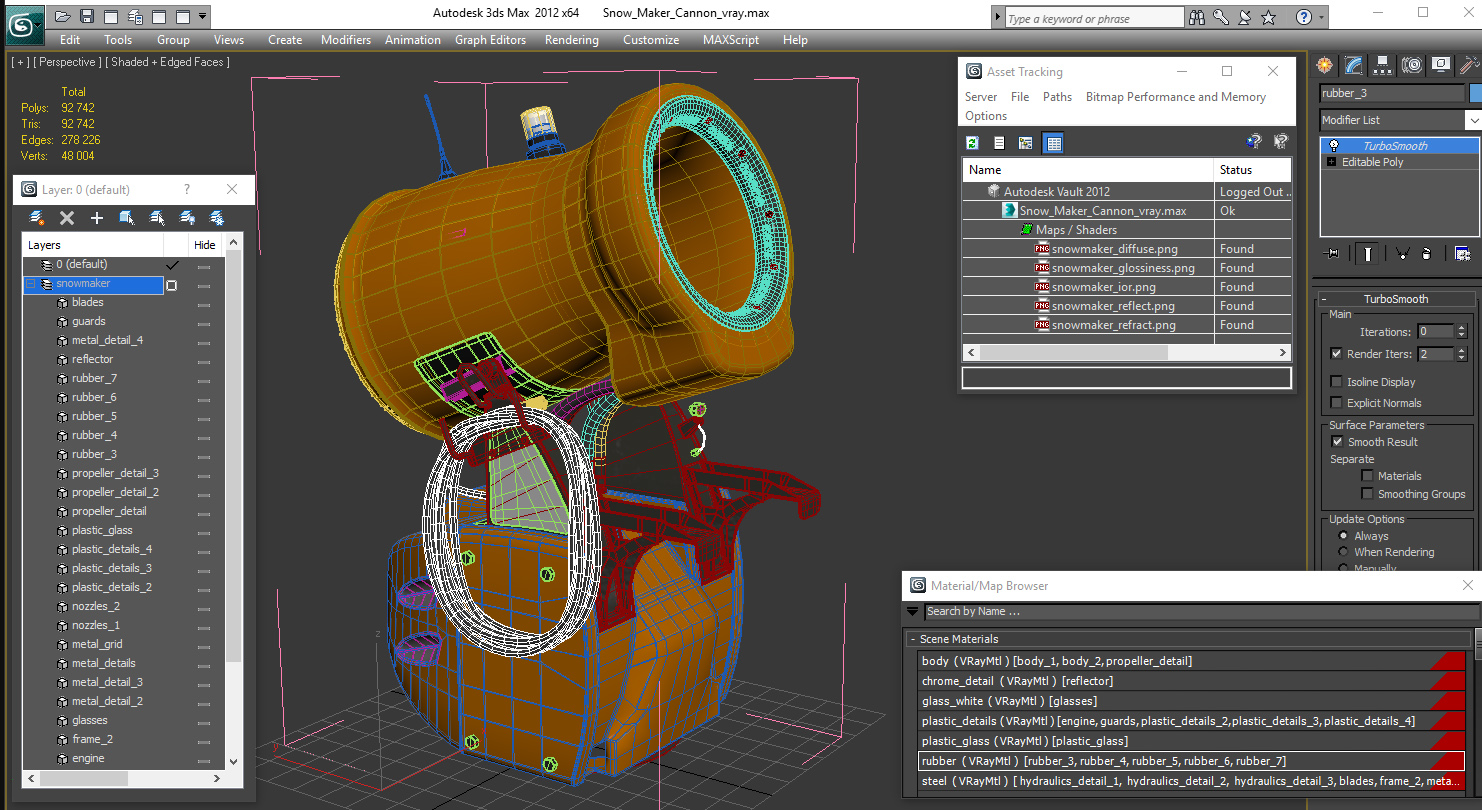
Task: Switch Asset Tracking to Tree View icon
Action: (1025, 143)
